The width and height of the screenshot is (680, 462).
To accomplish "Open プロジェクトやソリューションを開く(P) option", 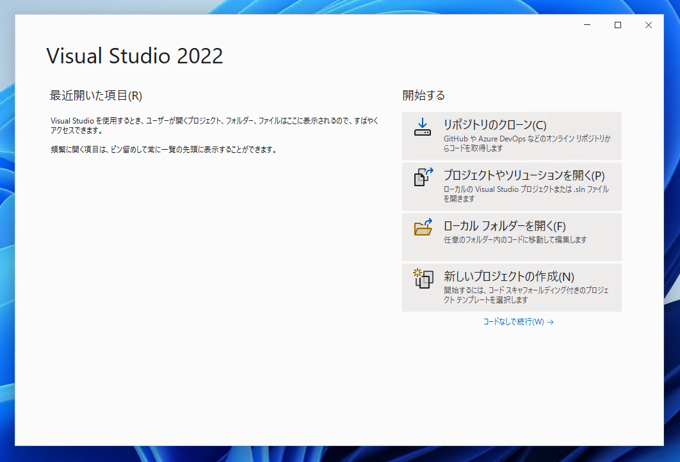I will 511,187.
